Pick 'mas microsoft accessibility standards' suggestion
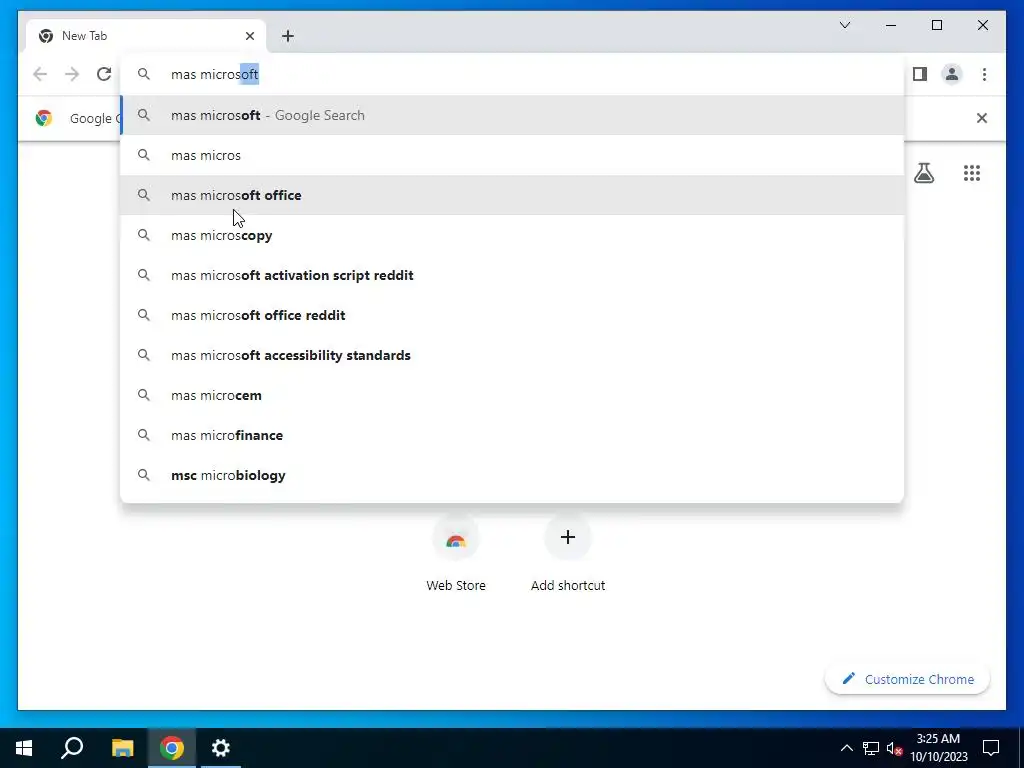This screenshot has height=768, width=1024. pos(513,355)
